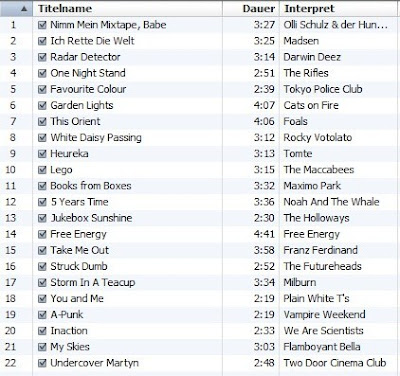The image size is (400, 376).
Task: Click the duration 4:41 cell
Action: click(251, 234)
